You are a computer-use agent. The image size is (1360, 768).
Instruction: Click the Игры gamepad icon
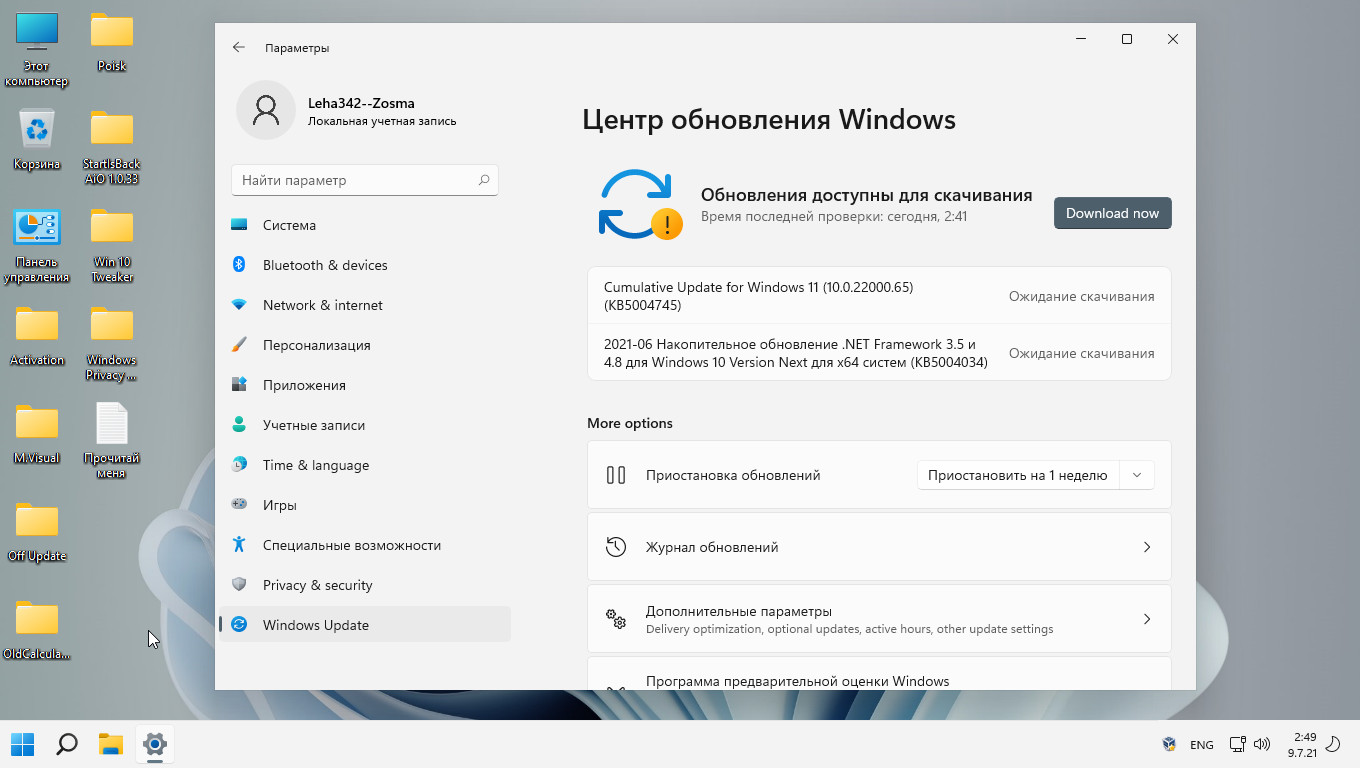coord(239,505)
